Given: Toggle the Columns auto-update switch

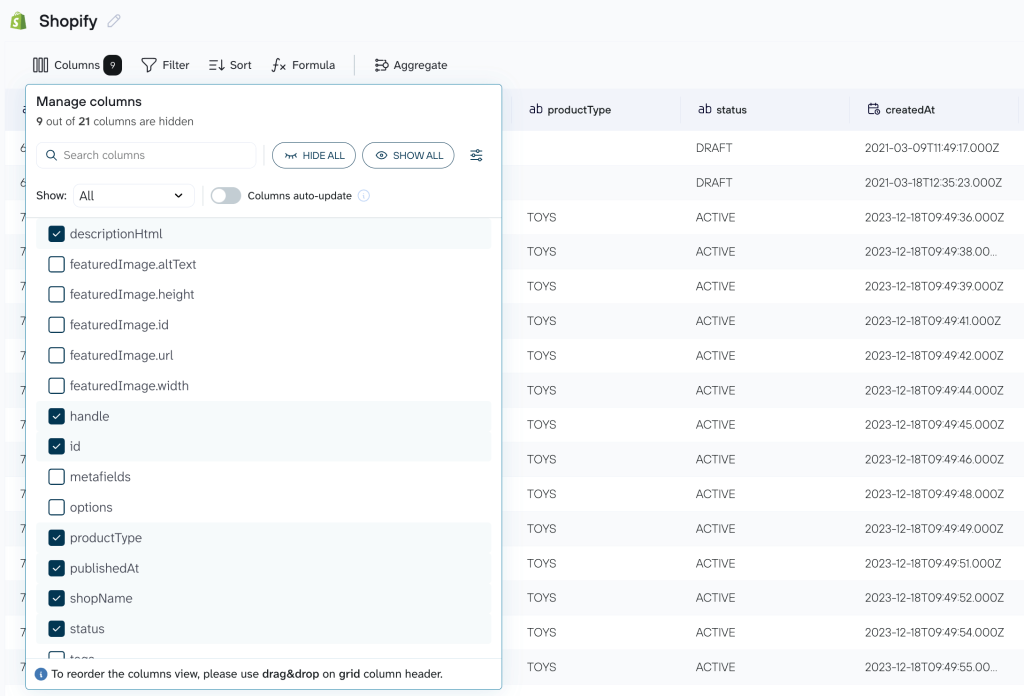Looking at the screenshot, I should 225,196.
